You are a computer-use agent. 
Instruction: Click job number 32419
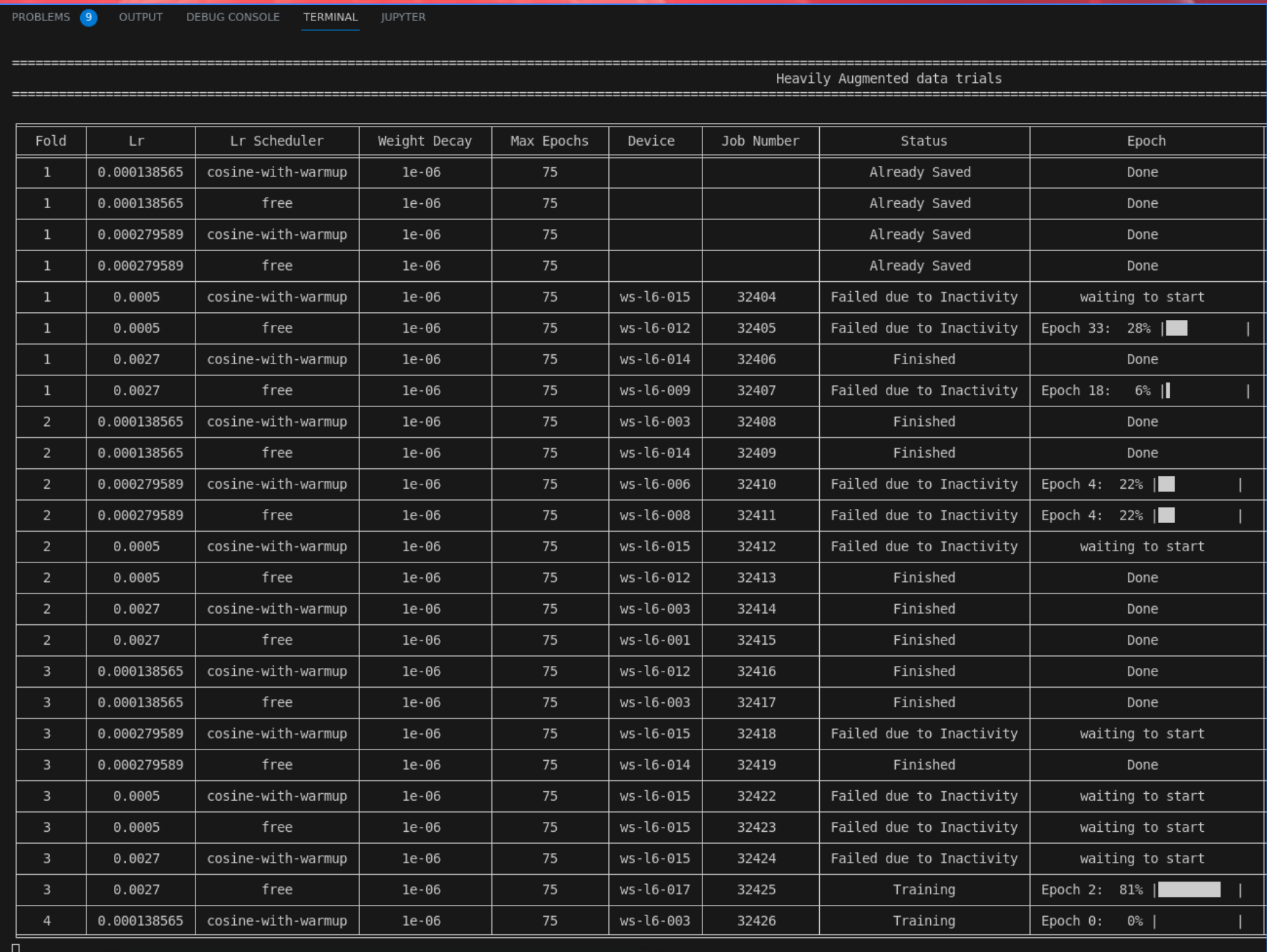757,764
